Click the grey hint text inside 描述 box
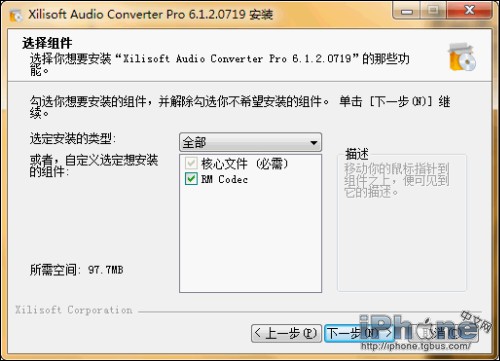 (x=397, y=180)
